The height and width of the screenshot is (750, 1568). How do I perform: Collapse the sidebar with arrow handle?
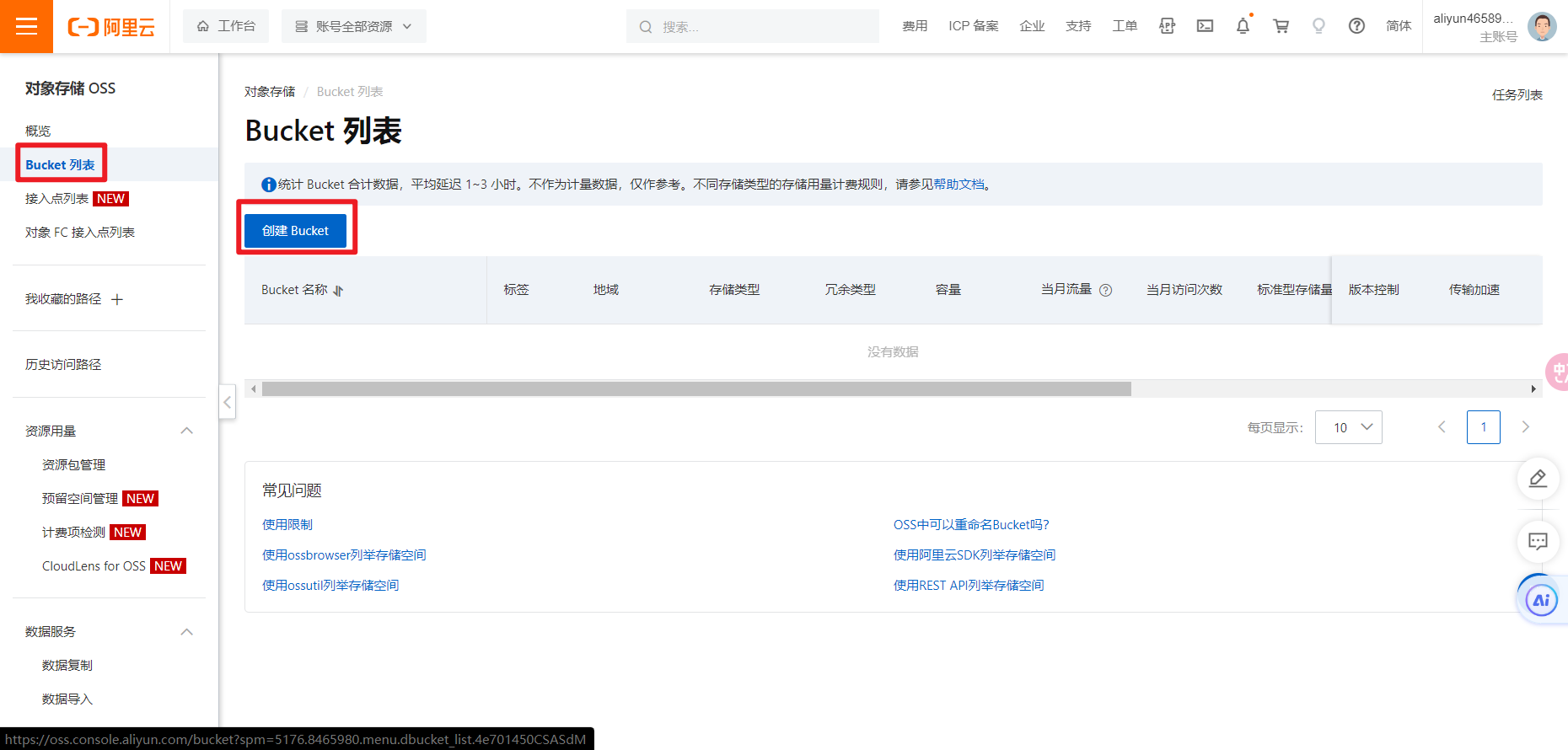click(x=227, y=402)
